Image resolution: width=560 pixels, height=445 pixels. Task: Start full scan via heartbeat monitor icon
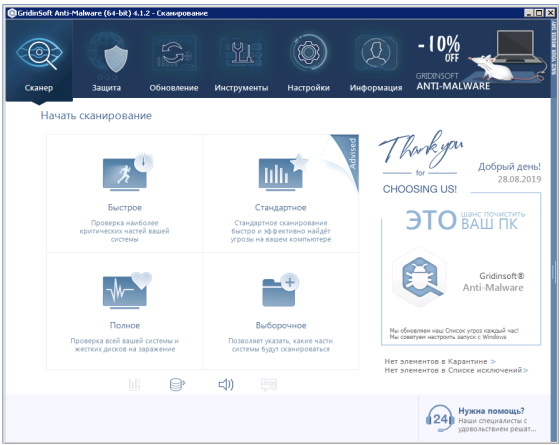[127, 290]
